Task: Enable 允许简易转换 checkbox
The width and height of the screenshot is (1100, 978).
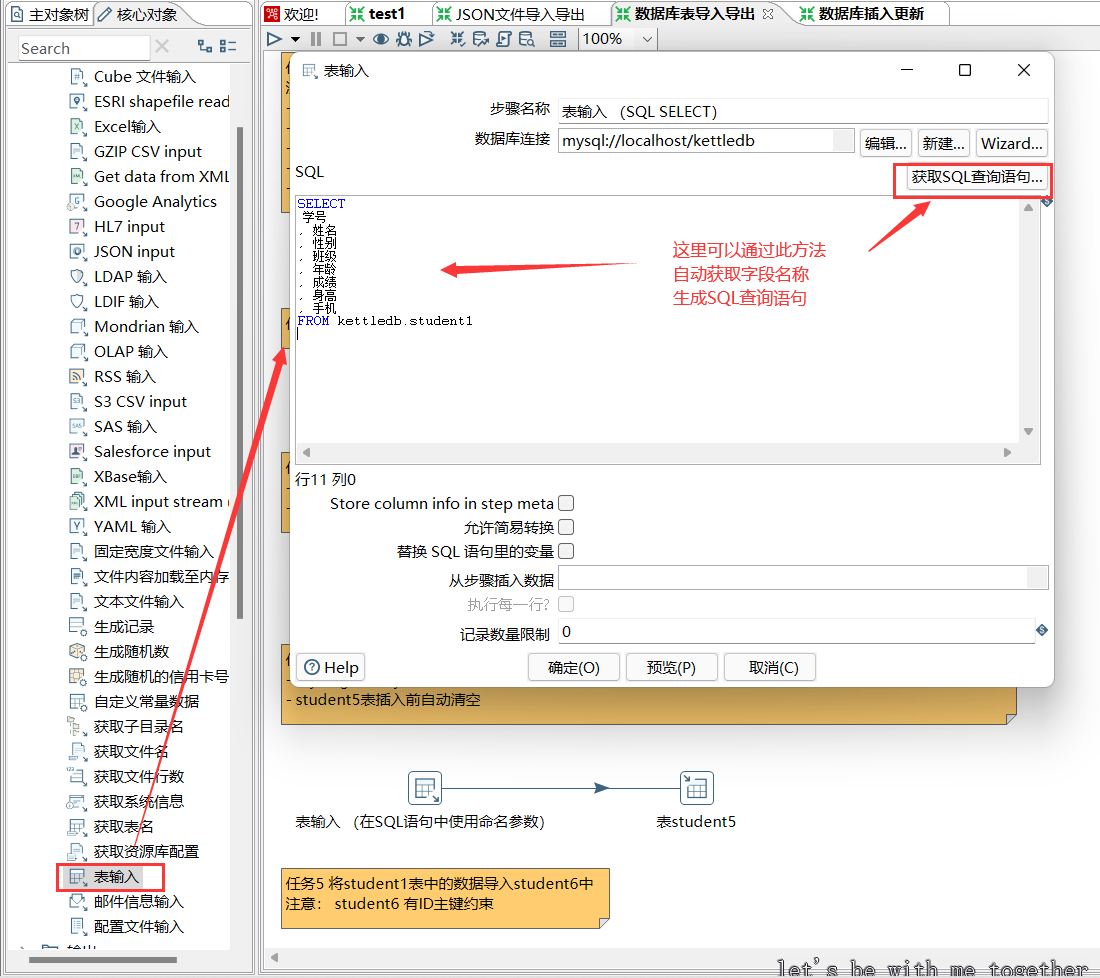Action: 566,527
